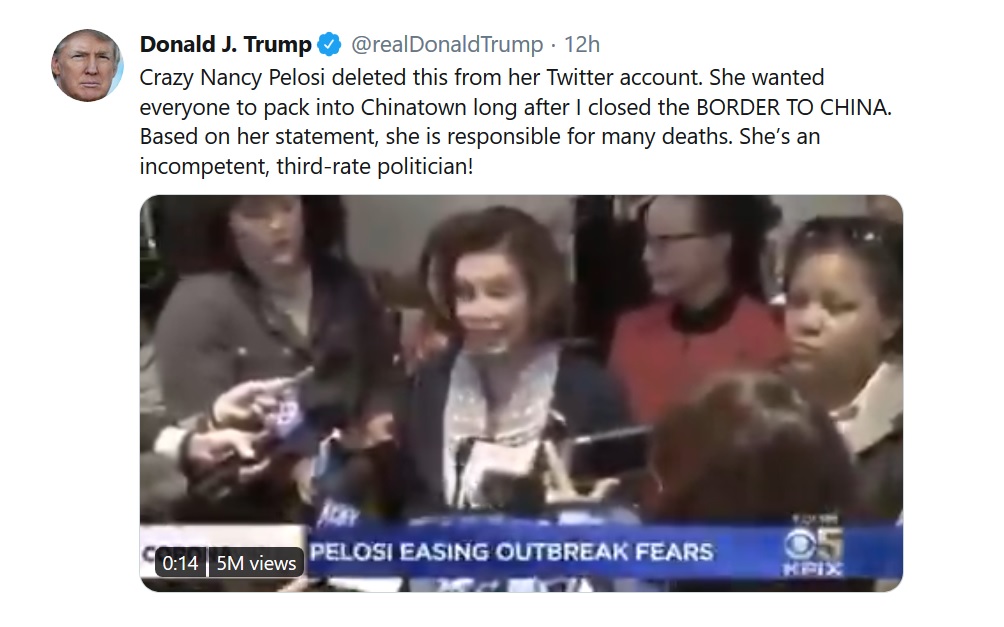Click the 5M views counter
This screenshot has height=627, width=1004.
256,563
